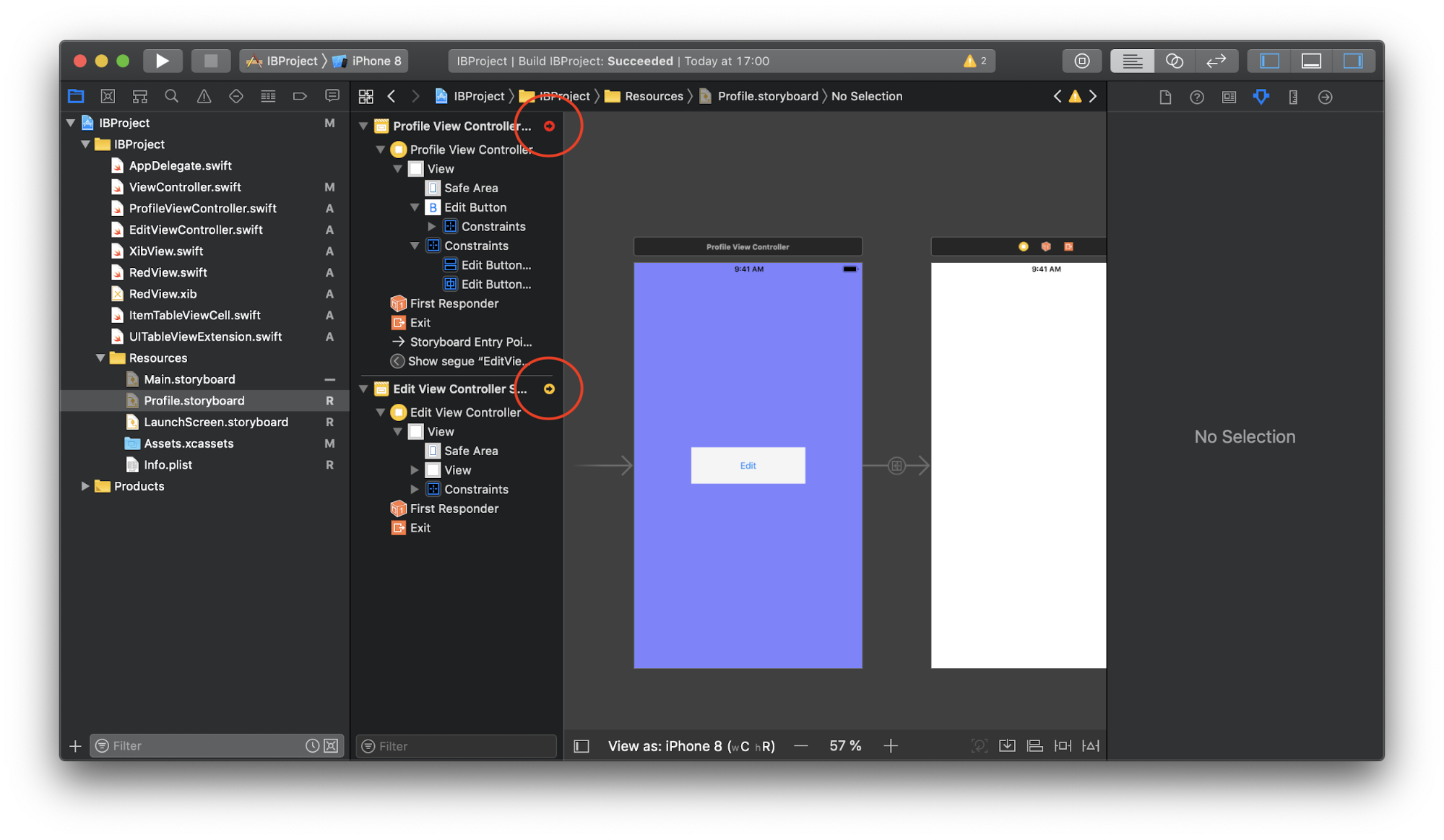This screenshot has height=840, width=1444.
Task: Toggle the right inspector panel visibility
Action: click(1352, 61)
